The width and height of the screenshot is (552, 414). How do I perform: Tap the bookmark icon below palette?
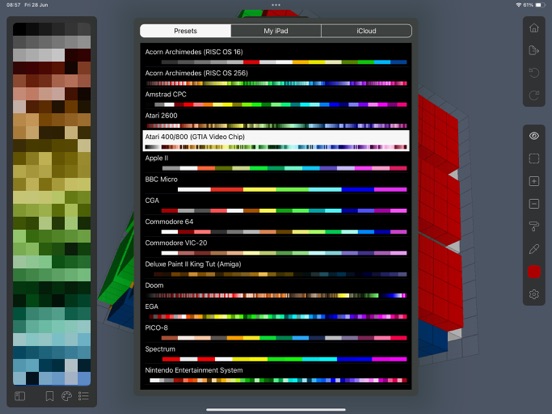(x=50, y=396)
